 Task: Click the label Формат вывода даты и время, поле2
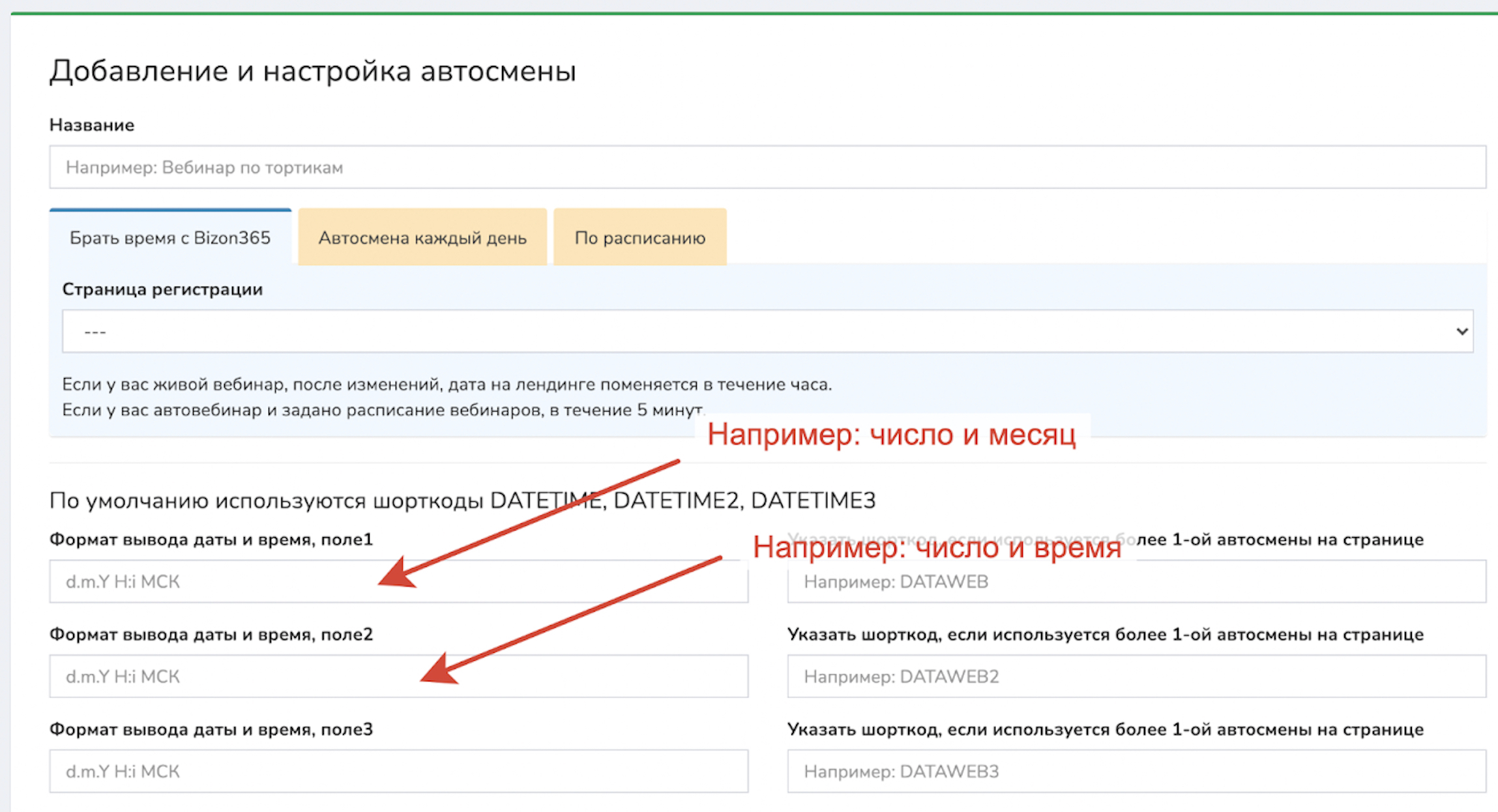(211, 635)
